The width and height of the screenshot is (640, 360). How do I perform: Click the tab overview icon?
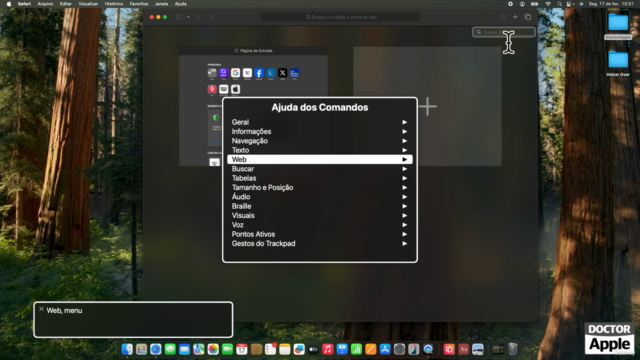click(x=528, y=17)
